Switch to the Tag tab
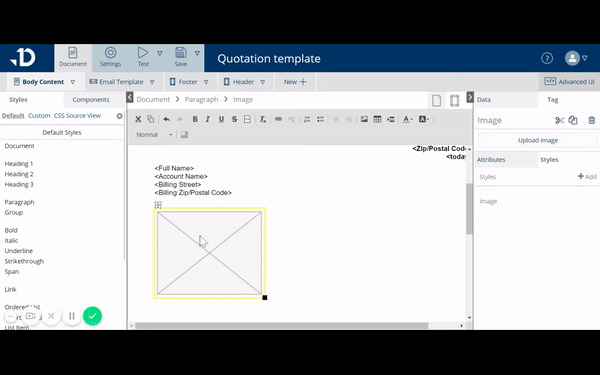This screenshot has height=375, width=600. [x=553, y=99]
